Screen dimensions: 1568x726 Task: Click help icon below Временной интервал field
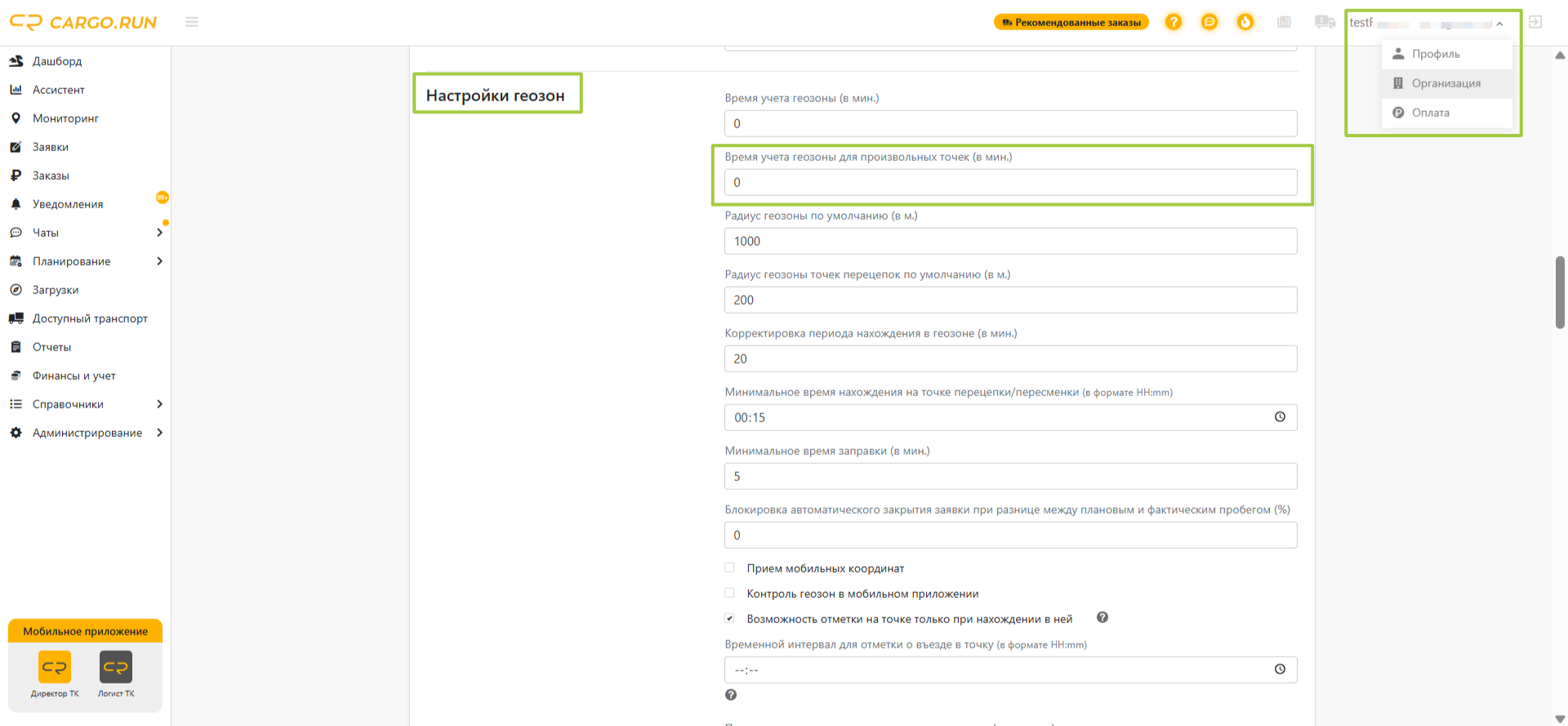pyautogui.click(x=731, y=695)
